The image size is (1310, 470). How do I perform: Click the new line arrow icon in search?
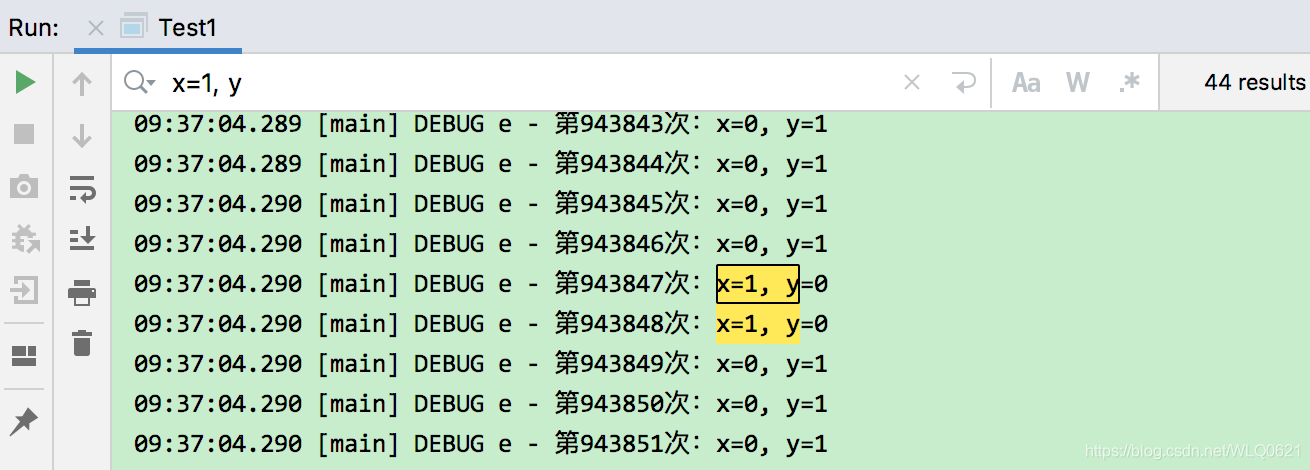[962, 83]
